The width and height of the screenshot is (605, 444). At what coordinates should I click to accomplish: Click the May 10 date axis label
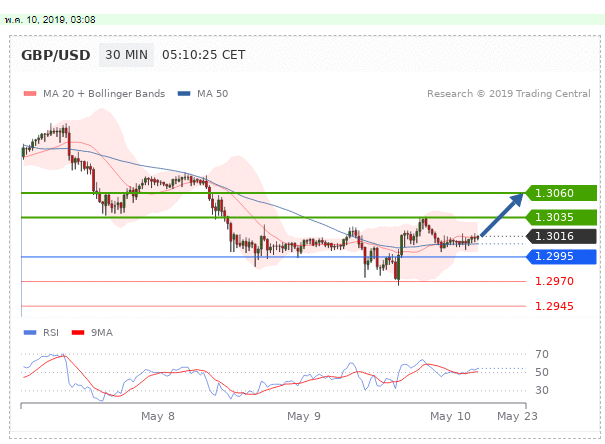pos(450,416)
